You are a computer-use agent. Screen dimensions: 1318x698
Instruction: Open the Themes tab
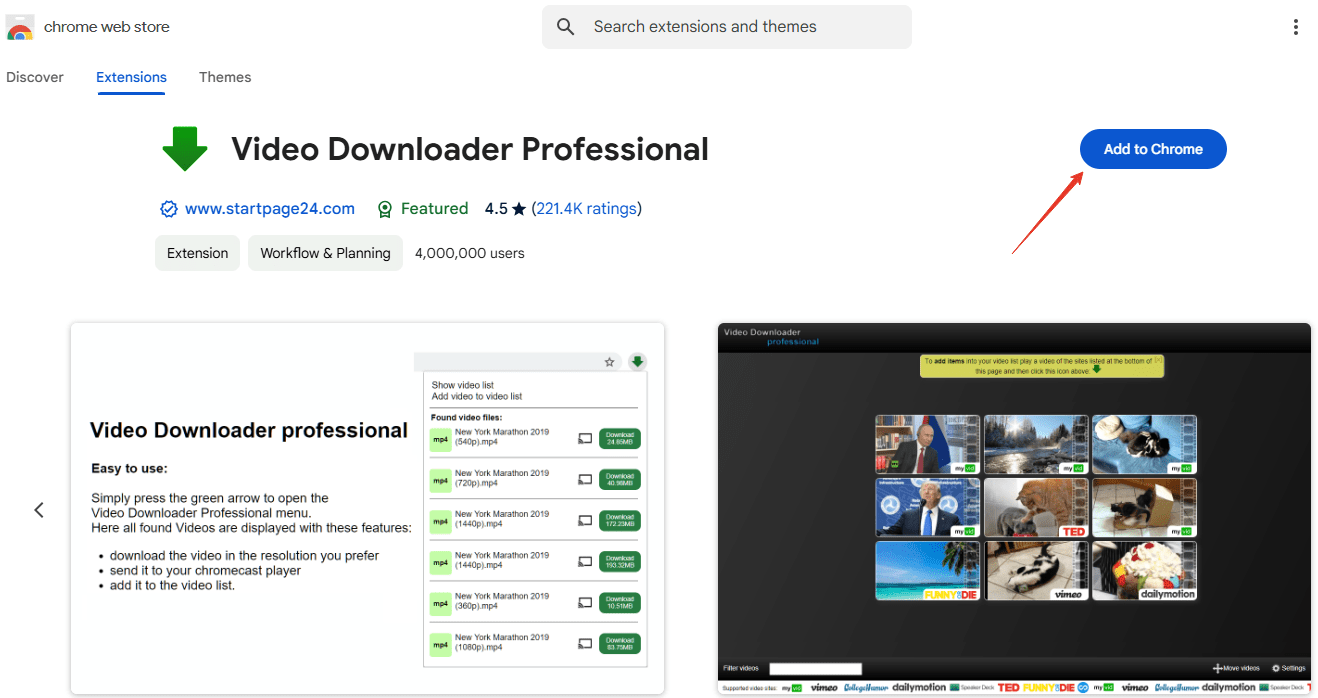tap(225, 77)
